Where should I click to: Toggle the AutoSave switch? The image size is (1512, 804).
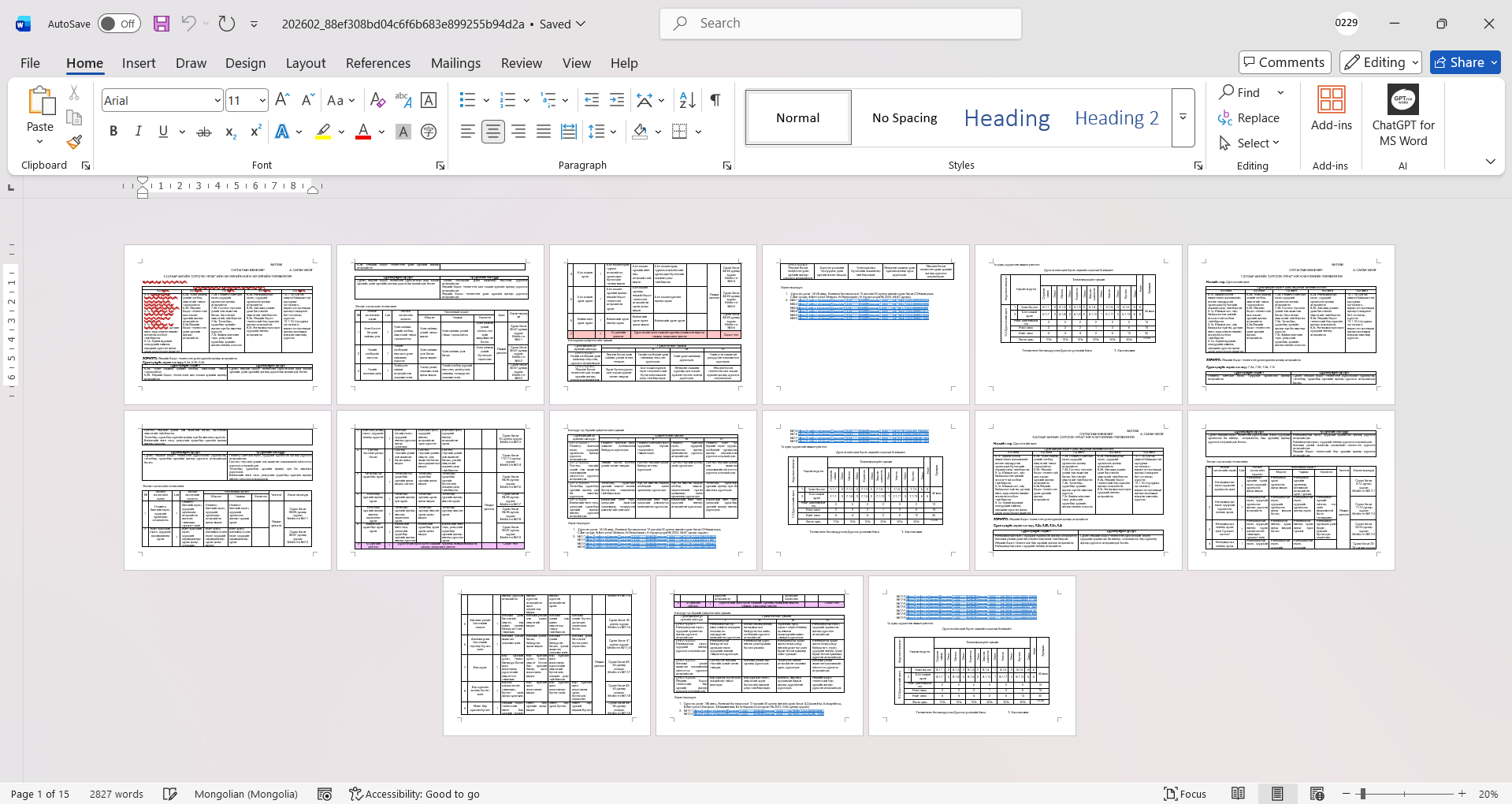[x=119, y=24]
